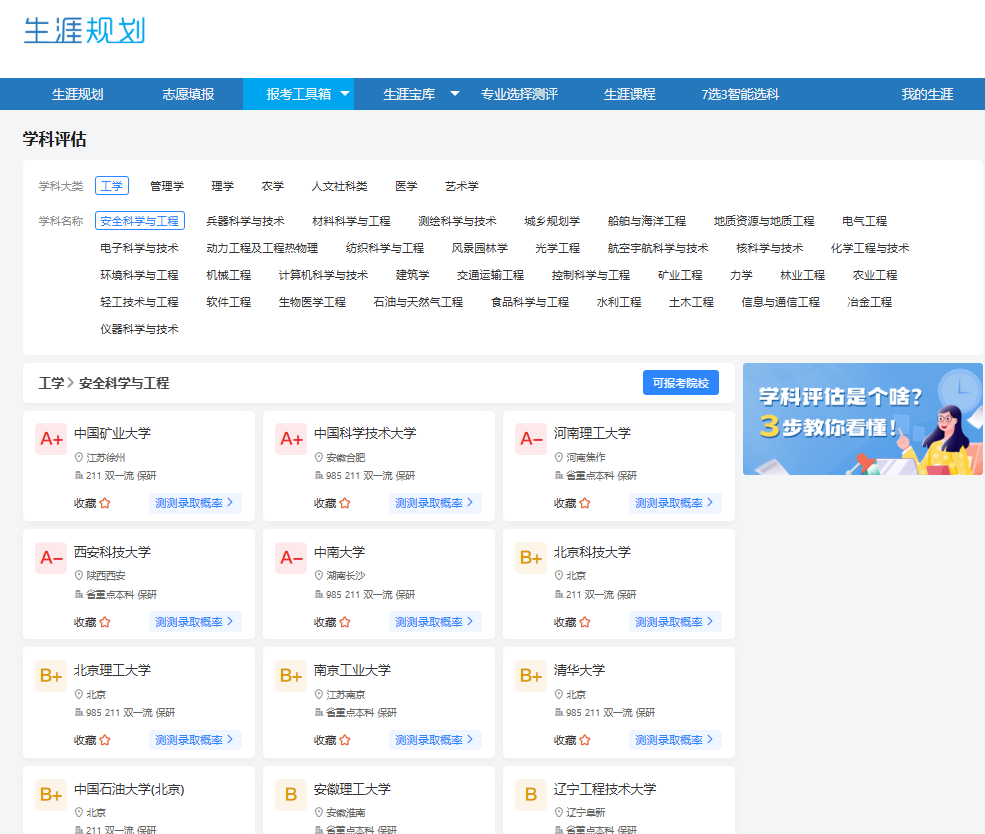Click B badge beside 辽宁工程技术大学
Viewport: 985px width, 834px height.
(x=531, y=794)
